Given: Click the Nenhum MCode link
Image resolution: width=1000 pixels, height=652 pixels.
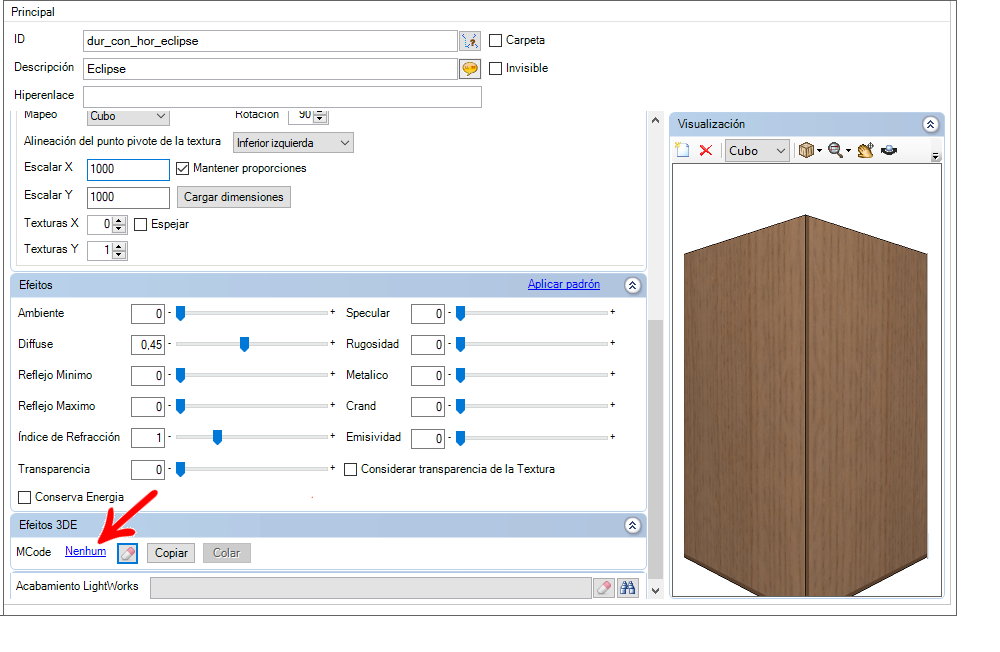Looking at the screenshot, I should tap(85, 551).
